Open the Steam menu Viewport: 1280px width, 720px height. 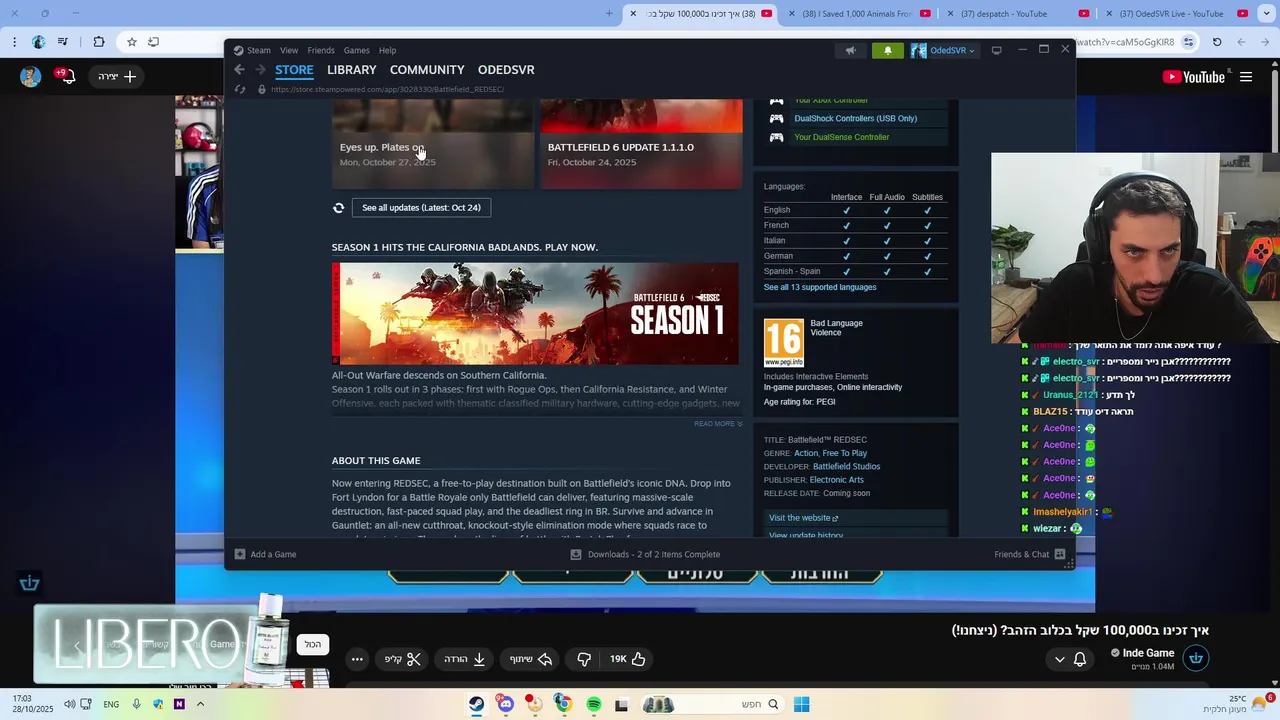(x=259, y=50)
